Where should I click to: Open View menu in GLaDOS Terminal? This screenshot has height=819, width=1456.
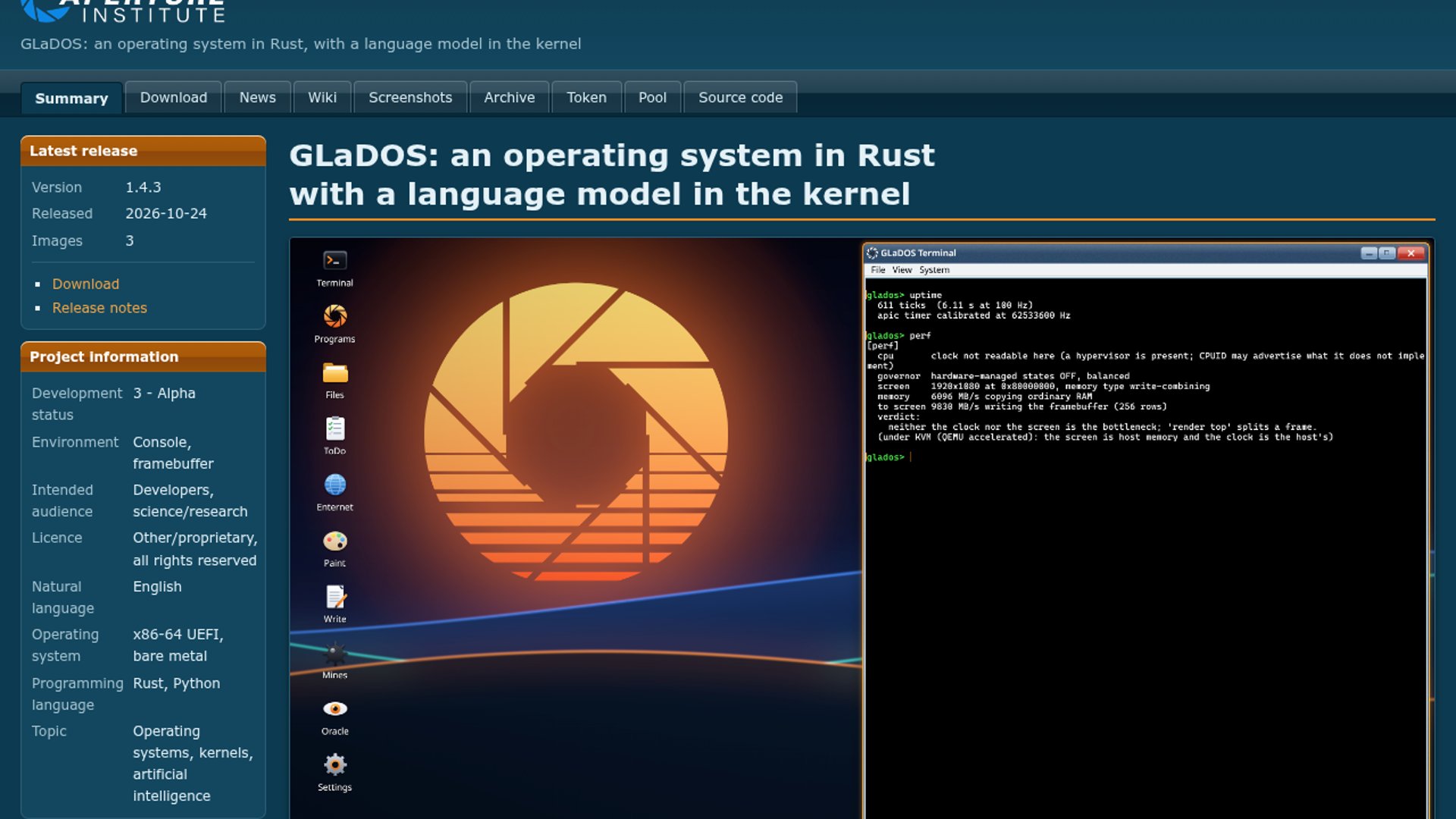point(902,270)
